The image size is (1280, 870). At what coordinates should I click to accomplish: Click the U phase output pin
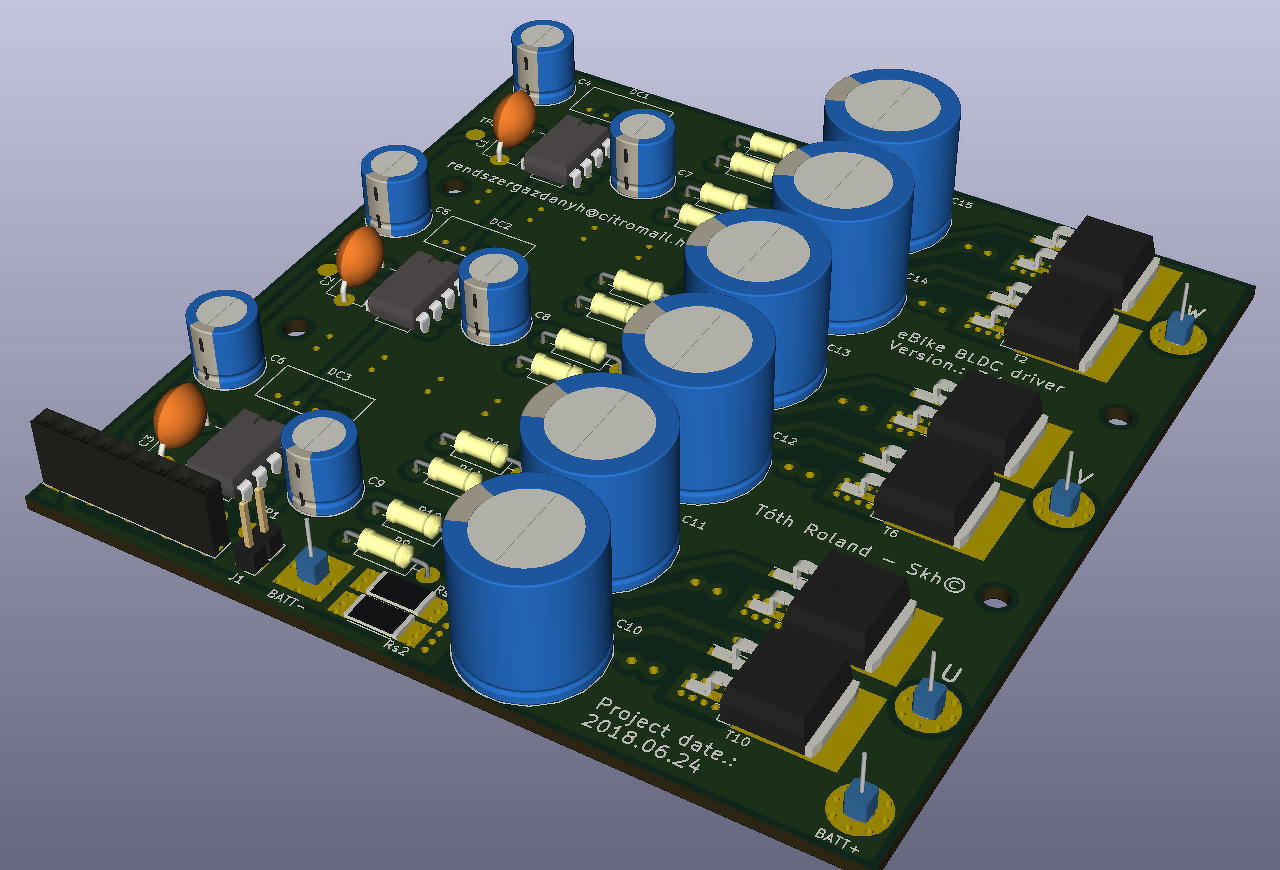(x=929, y=696)
